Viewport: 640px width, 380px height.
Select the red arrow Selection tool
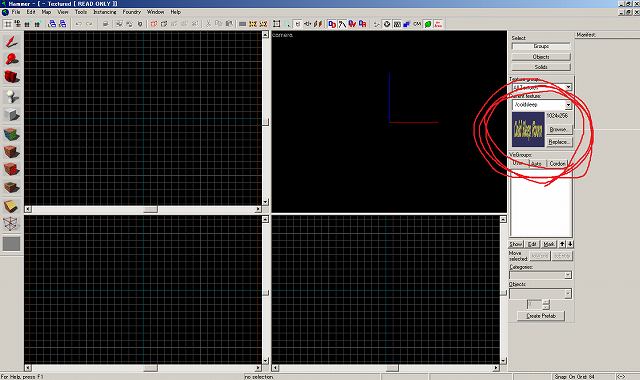pyautogui.click(x=11, y=41)
